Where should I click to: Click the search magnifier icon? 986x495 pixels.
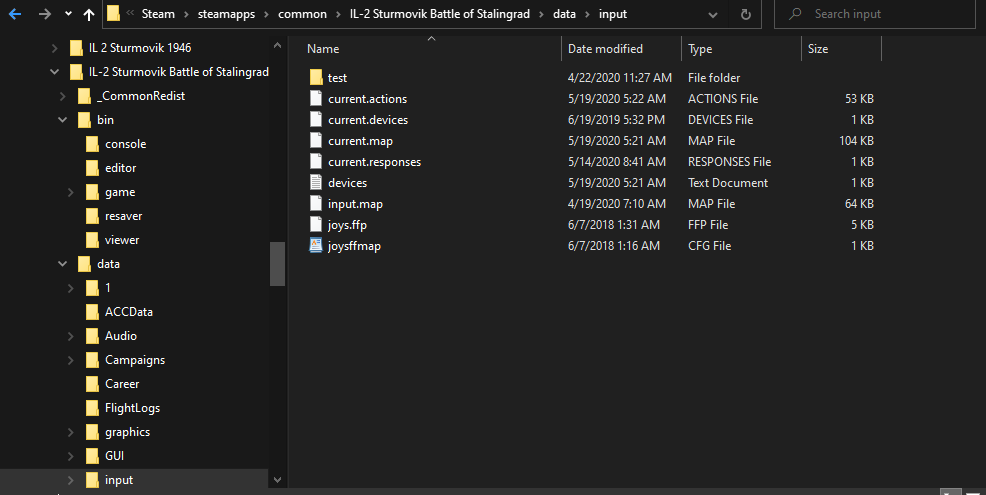[x=795, y=13]
